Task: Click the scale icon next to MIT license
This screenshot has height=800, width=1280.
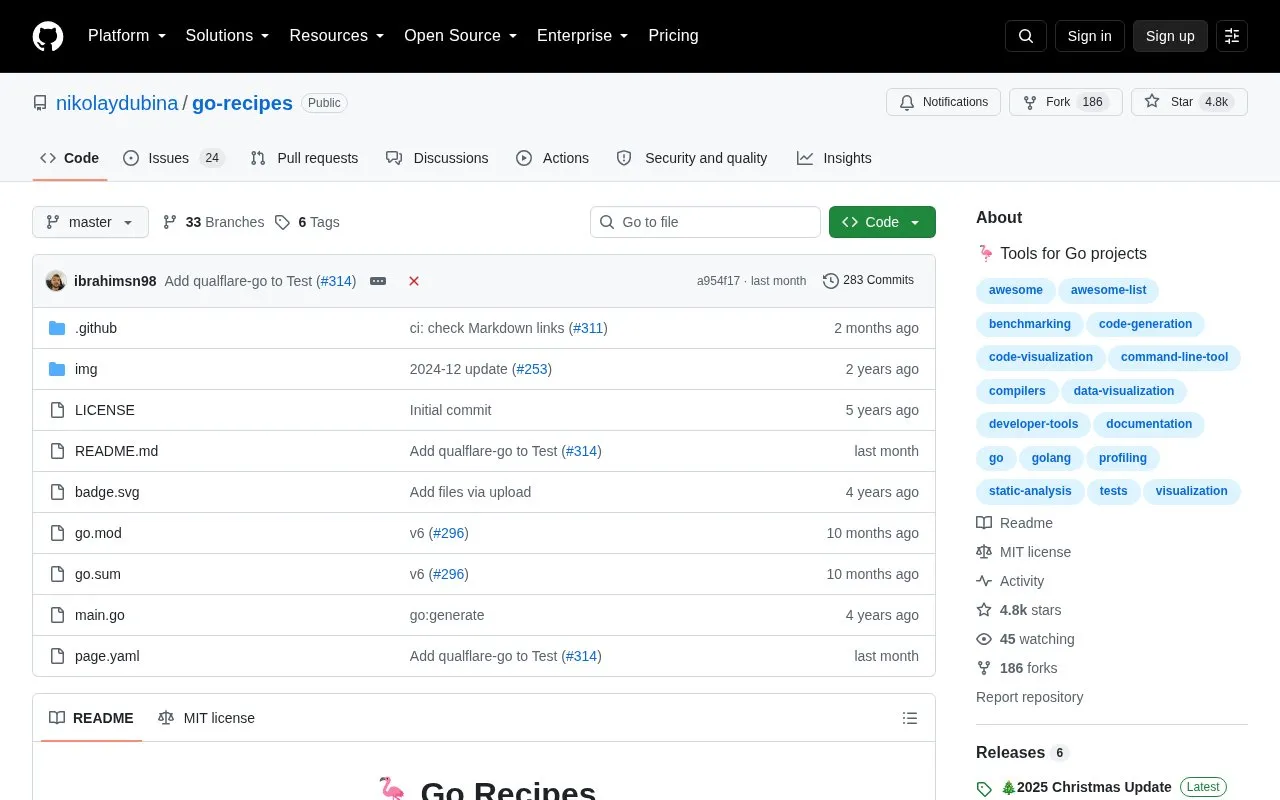Action: [x=984, y=552]
